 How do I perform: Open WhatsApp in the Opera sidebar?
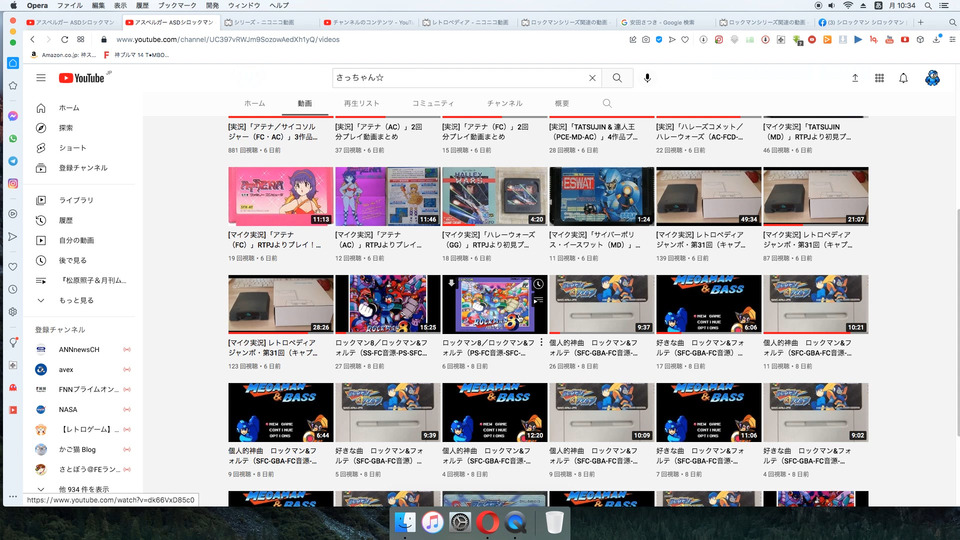coord(13,138)
